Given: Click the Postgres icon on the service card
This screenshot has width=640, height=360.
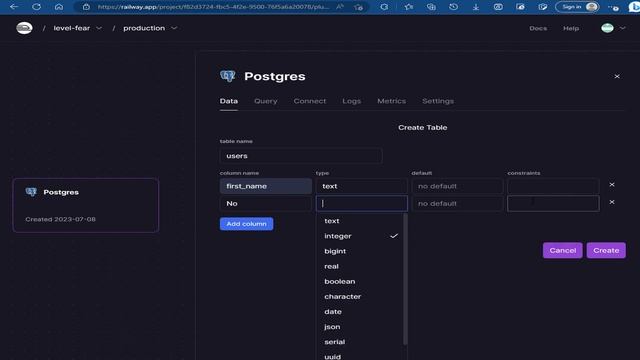Looking at the screenshot, I should tap(31, 192).
